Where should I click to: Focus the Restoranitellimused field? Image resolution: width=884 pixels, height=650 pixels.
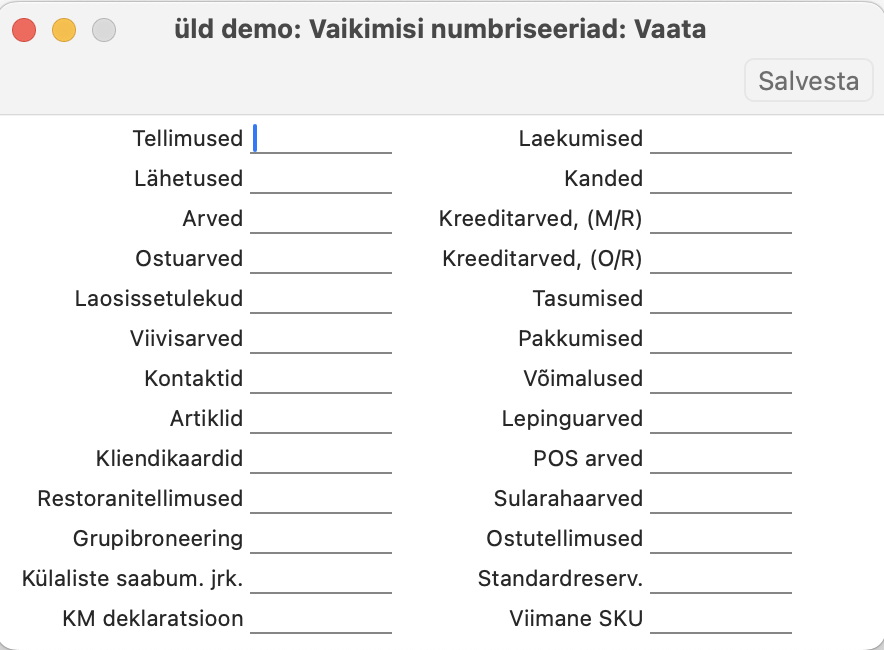click(x=321, y=499)
